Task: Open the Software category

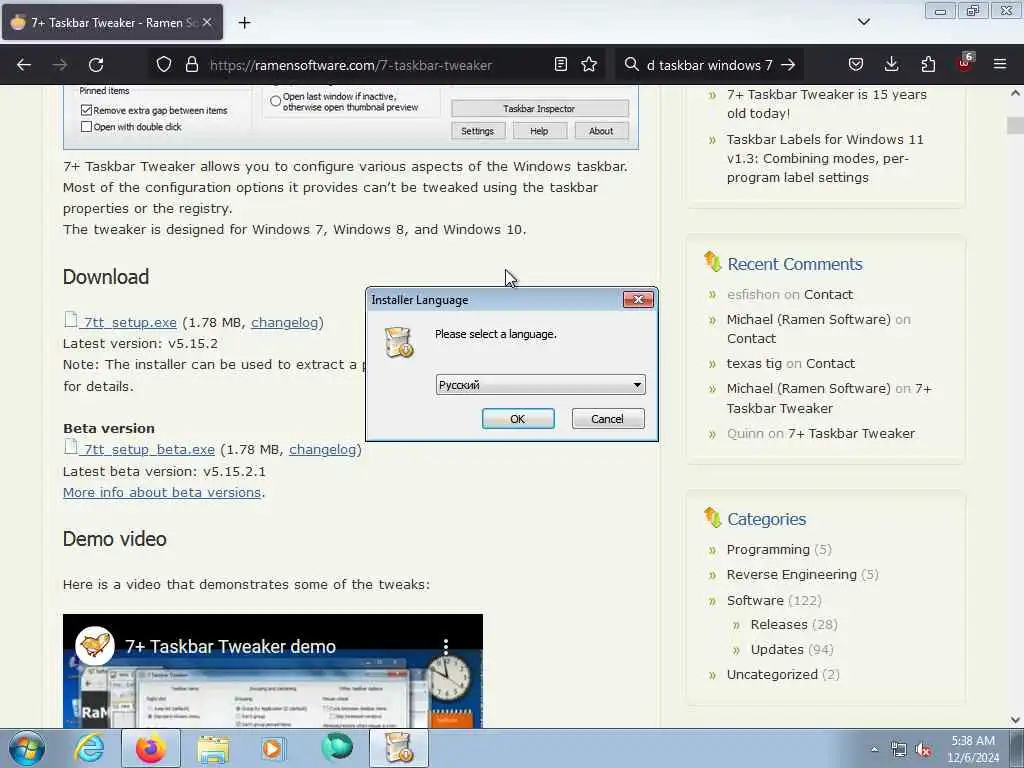Action: click(755, 600)
